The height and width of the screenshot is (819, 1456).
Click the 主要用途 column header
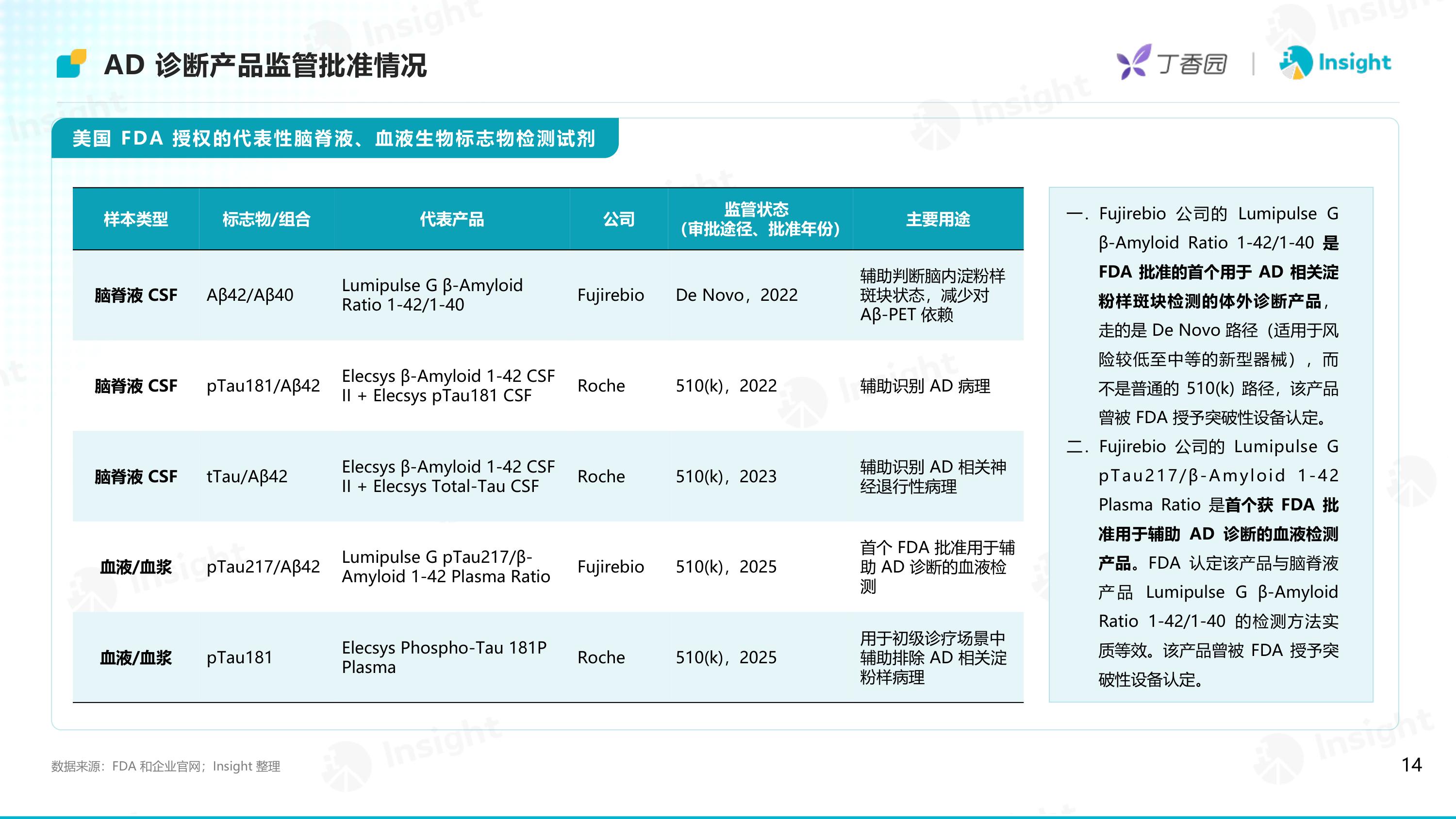click(x=938, y=219)
